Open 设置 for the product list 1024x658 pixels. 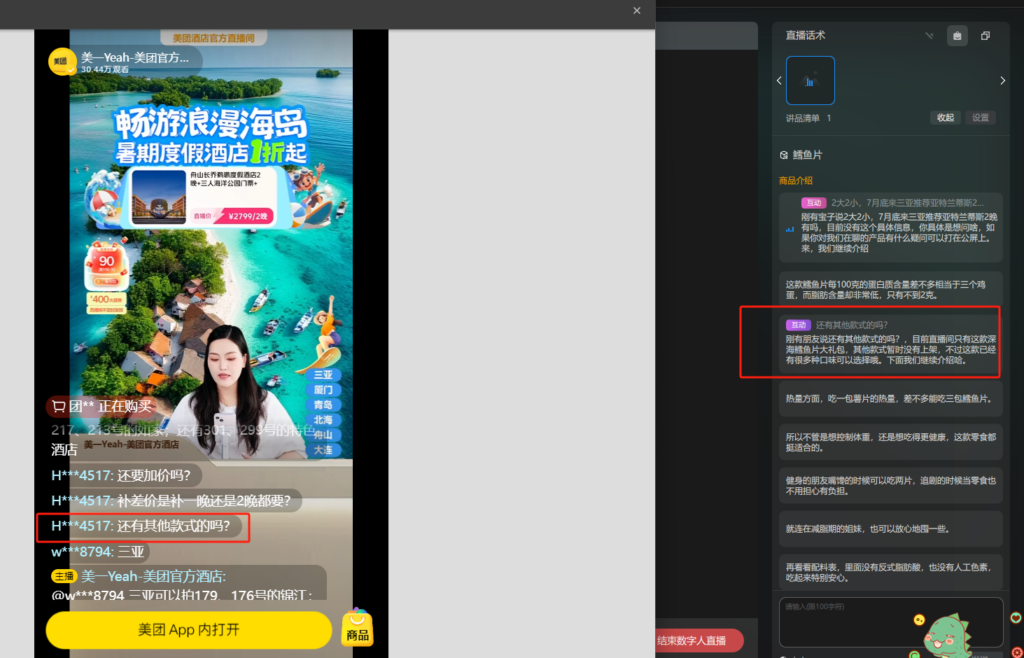pos(980,118)
